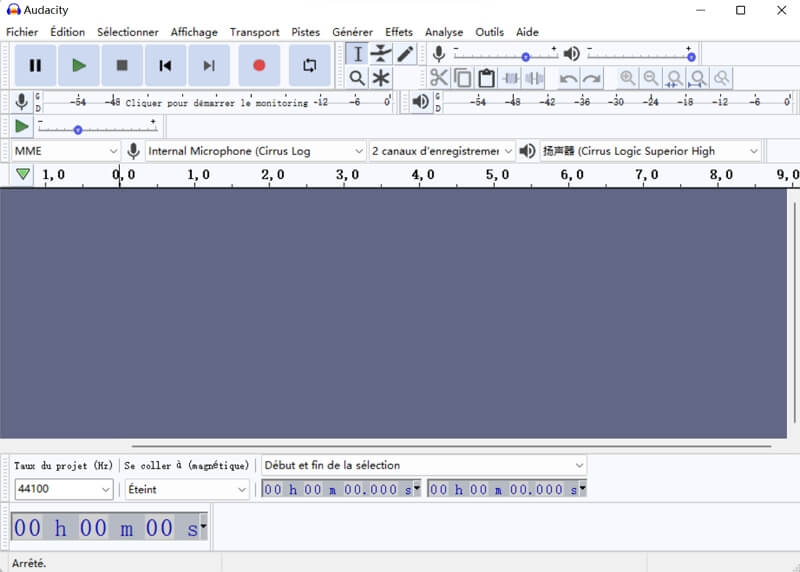The image size is (800, 572).
Task: Click the Redo arrow icon
Action: (592, 78)
